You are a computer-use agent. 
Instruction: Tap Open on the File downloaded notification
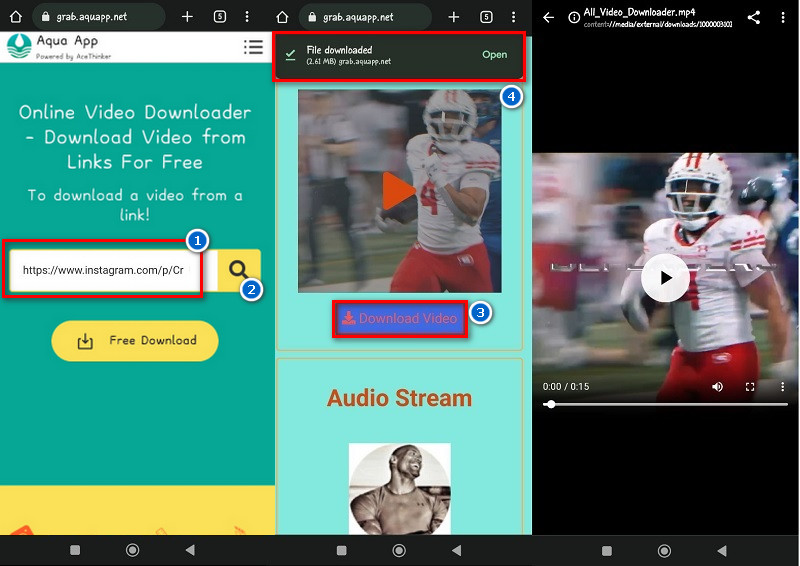[x=494, y=55]
